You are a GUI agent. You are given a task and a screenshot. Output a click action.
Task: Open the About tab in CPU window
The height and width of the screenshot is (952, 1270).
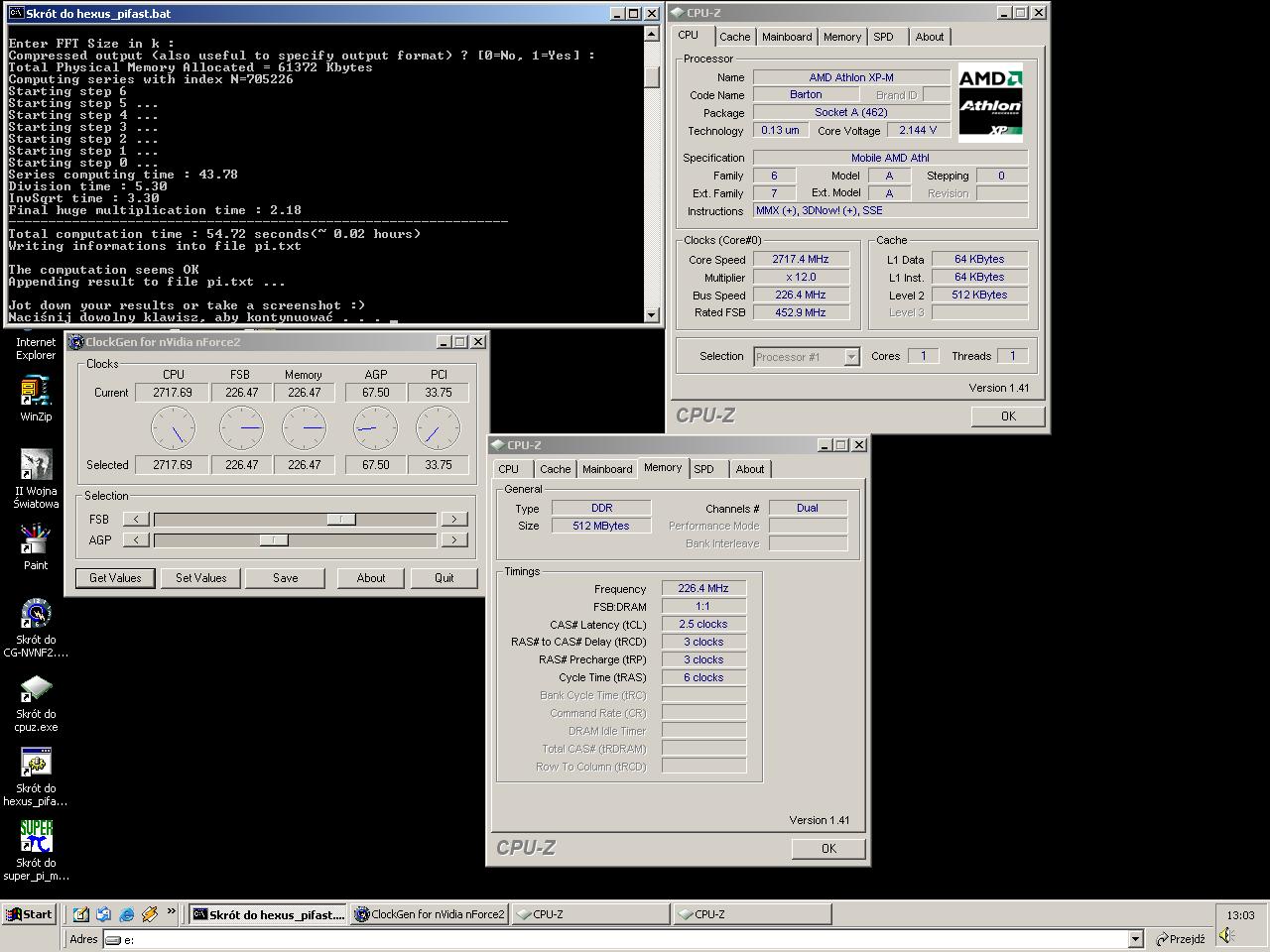click(x=930, y=37)
